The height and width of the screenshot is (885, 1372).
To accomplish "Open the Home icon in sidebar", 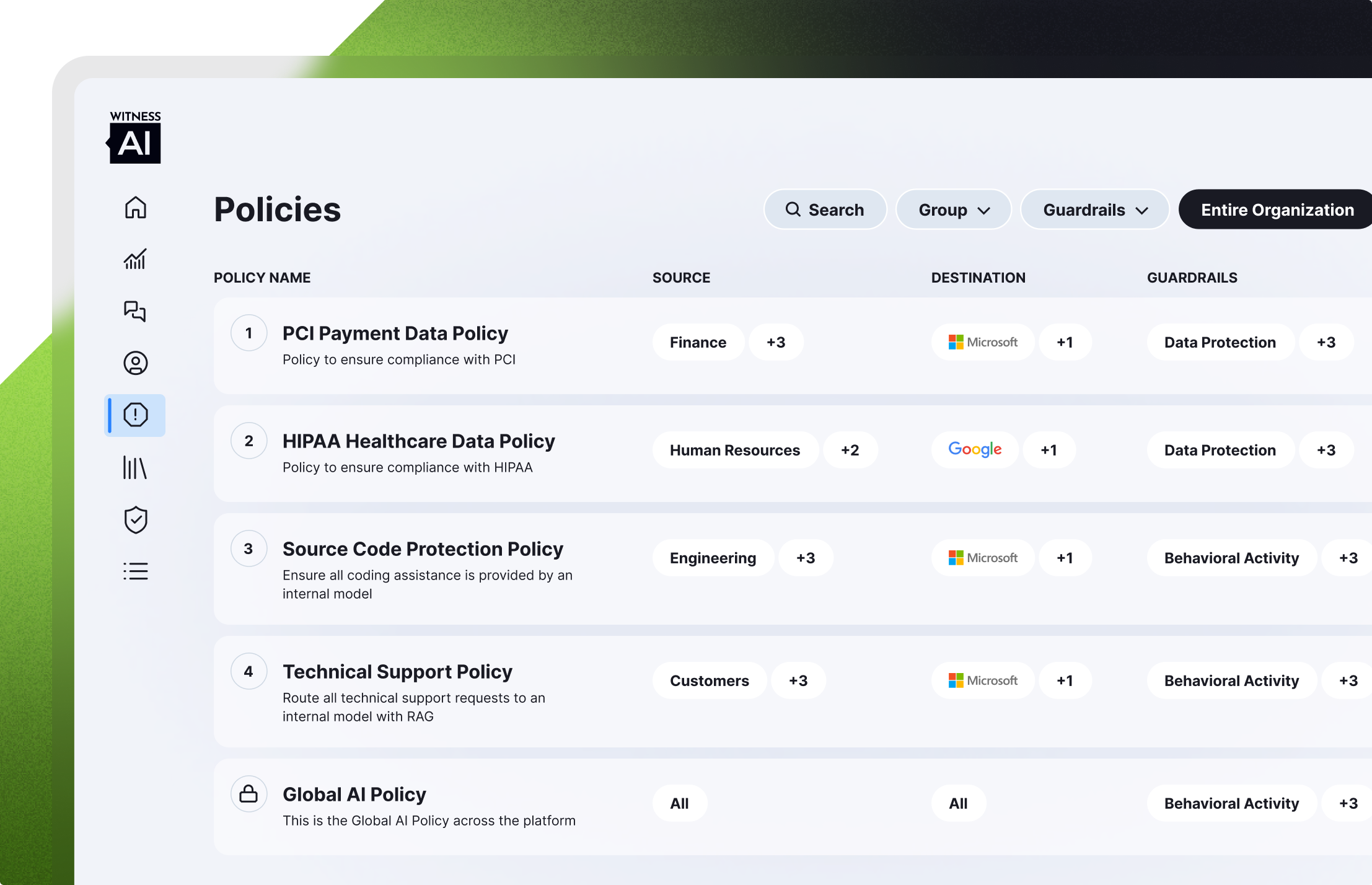I will (x=135, y=207).
